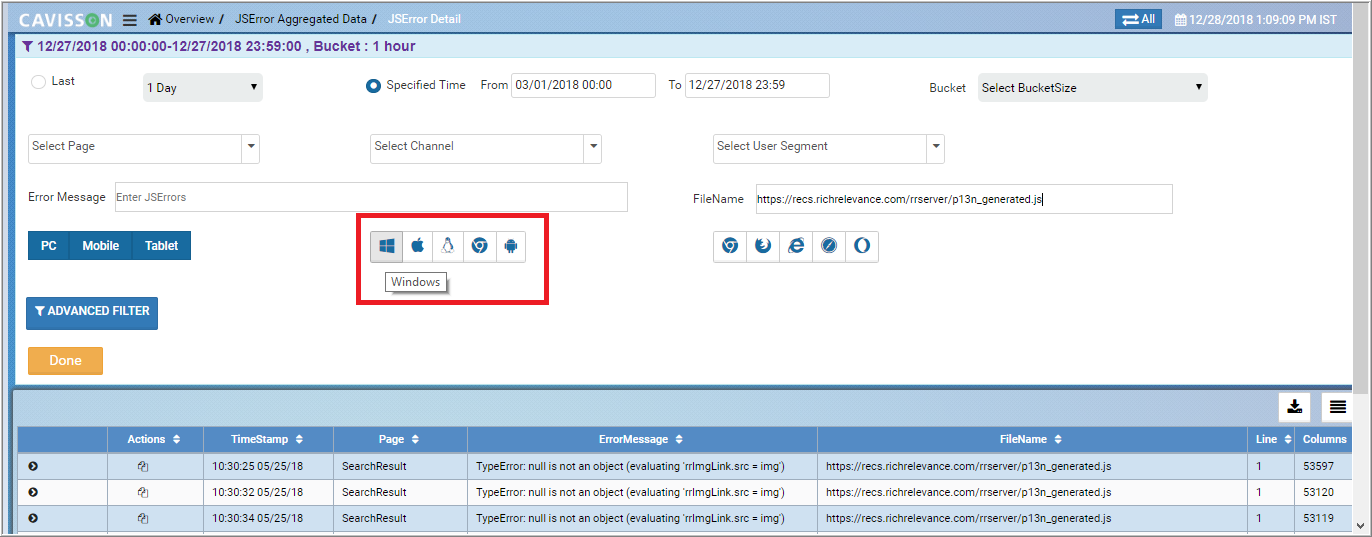Open the Select Channel dropdown
1372x537 pixels.
point(486,149)
